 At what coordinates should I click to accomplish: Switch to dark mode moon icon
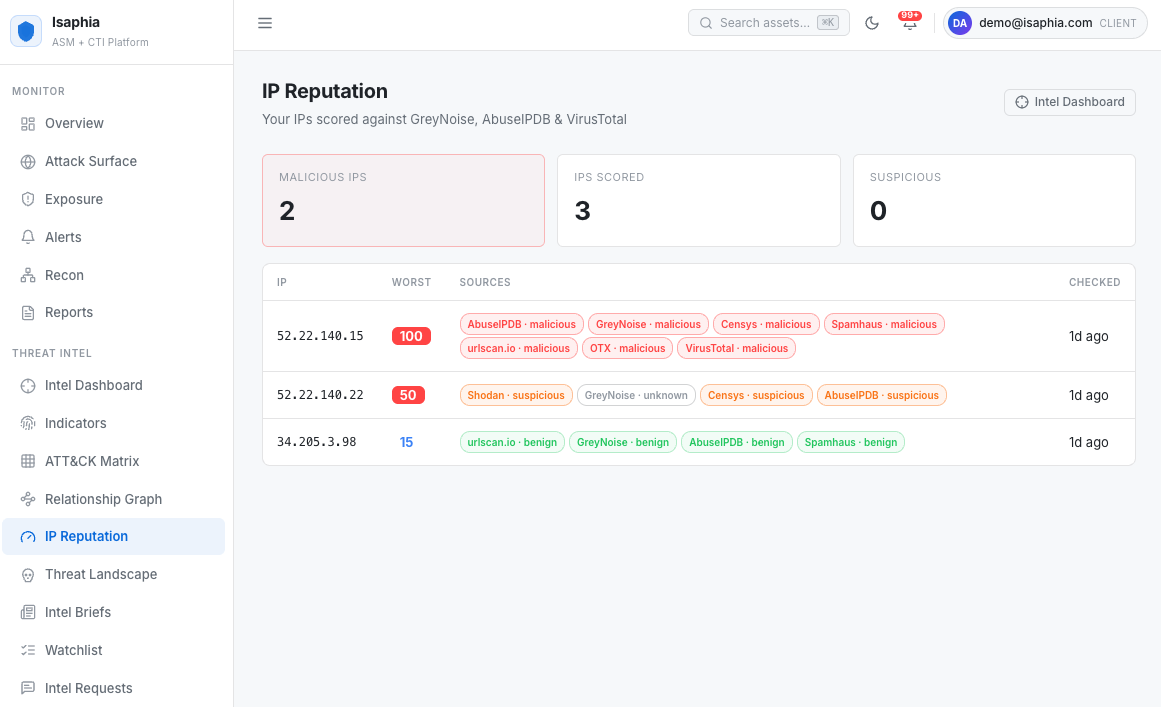point(872,23)
